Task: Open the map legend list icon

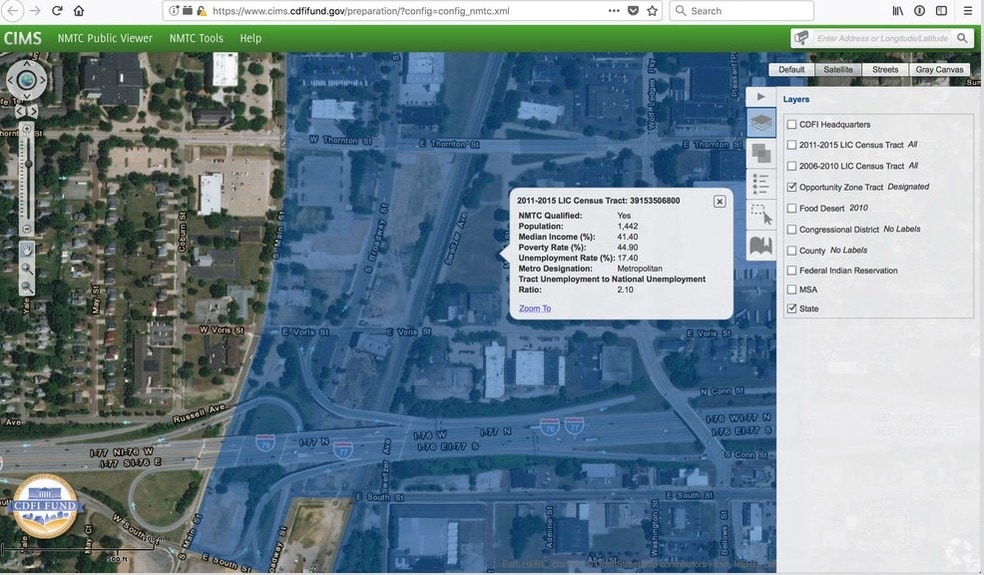Action: click(761, 184)
